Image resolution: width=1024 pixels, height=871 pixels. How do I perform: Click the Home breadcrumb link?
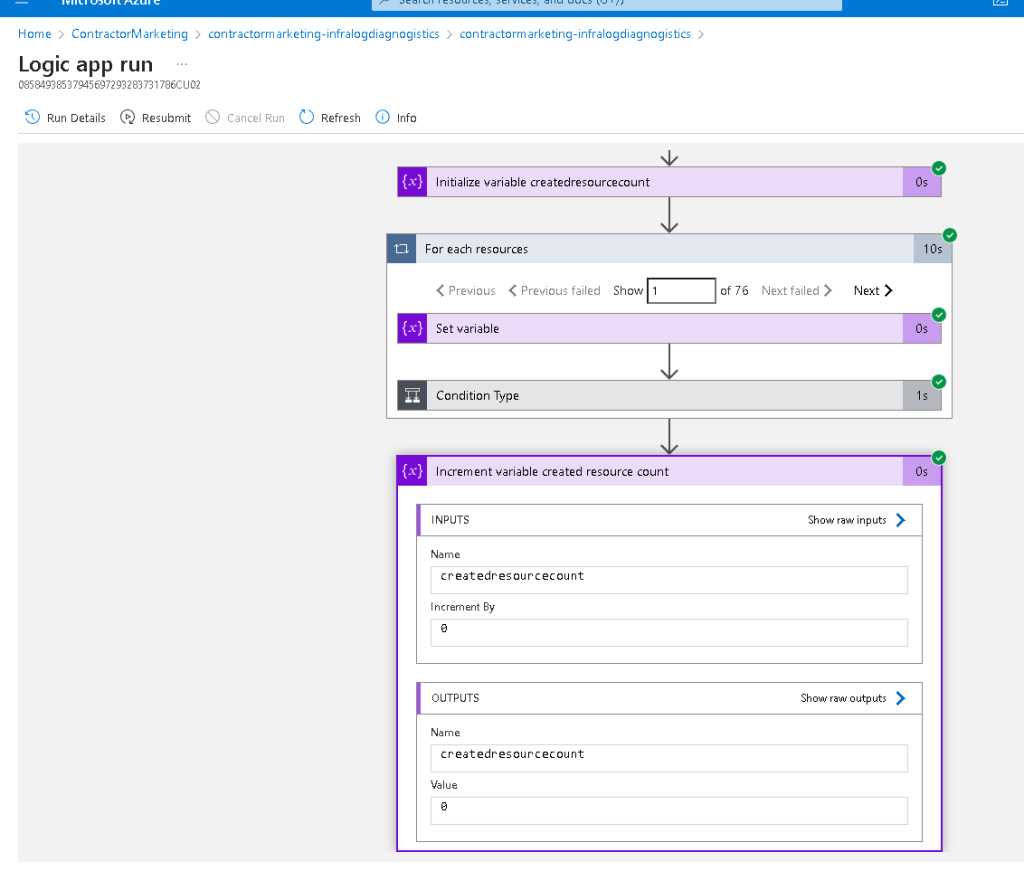click(x=35, y=34)
